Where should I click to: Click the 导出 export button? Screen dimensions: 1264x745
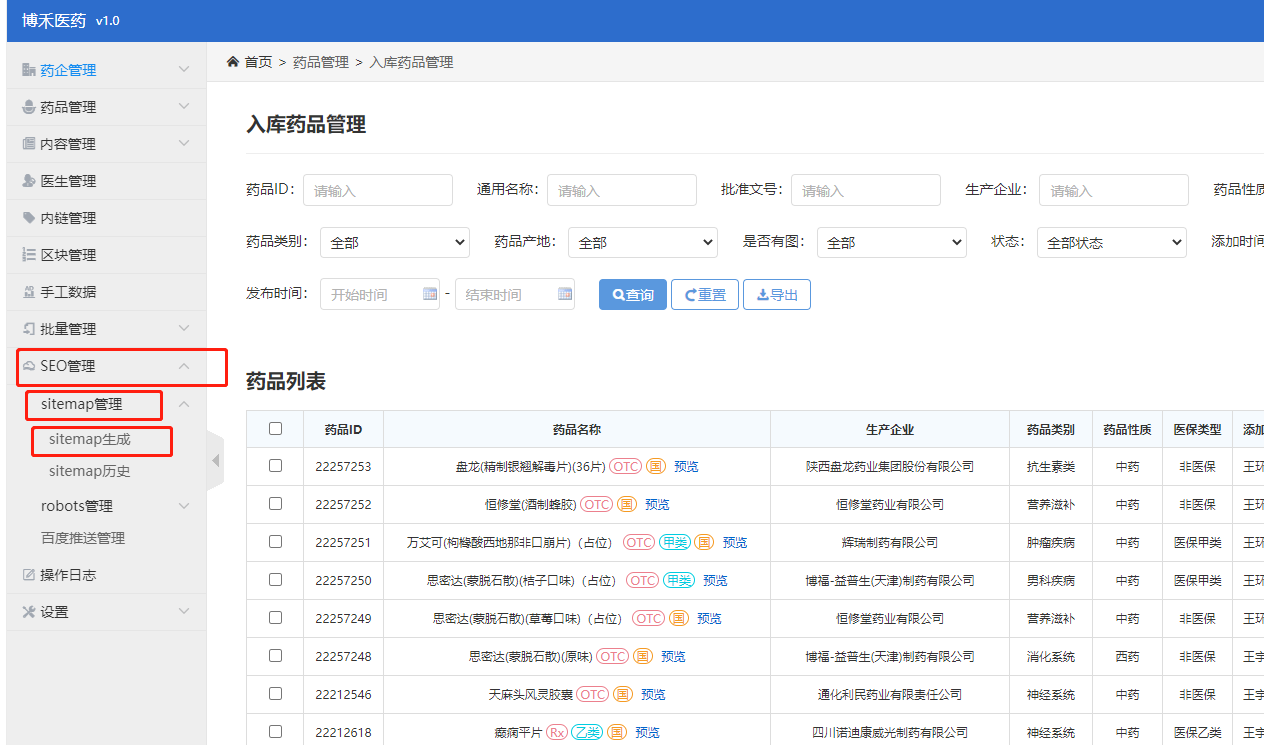click(x=777, y=295)
